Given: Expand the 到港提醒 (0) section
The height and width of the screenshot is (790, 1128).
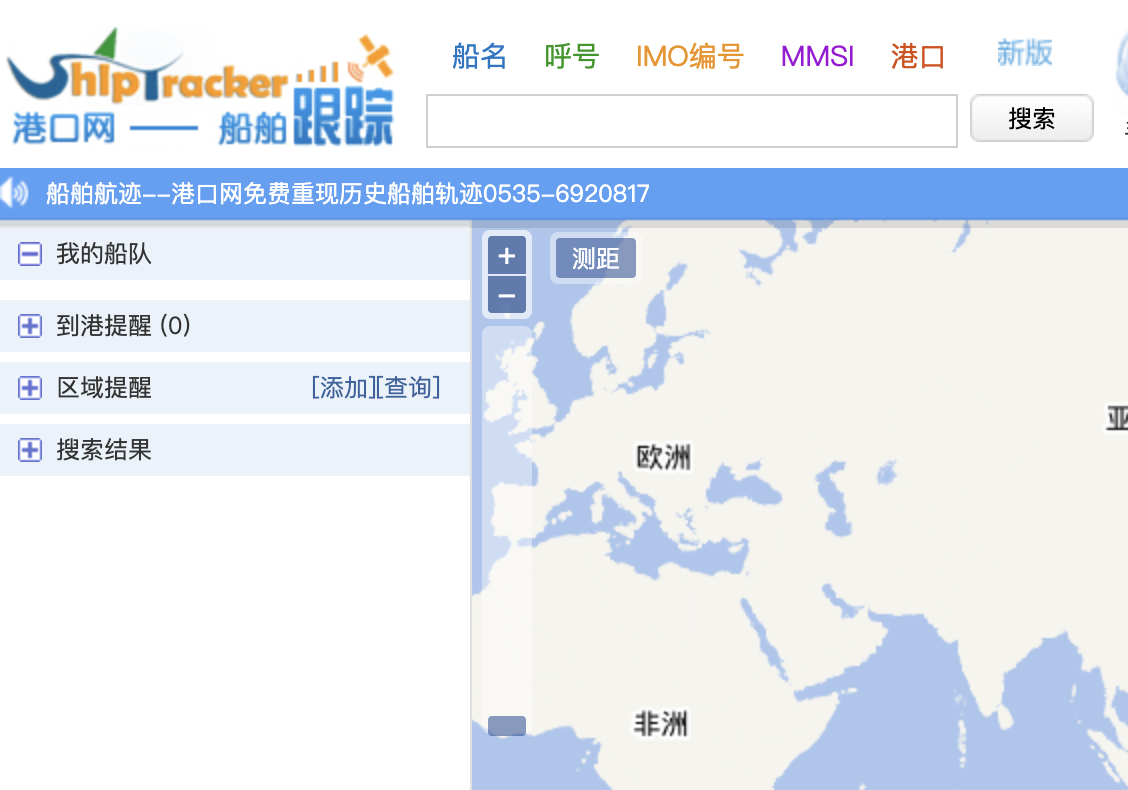Looking at the screenshot, I should 120,325.
